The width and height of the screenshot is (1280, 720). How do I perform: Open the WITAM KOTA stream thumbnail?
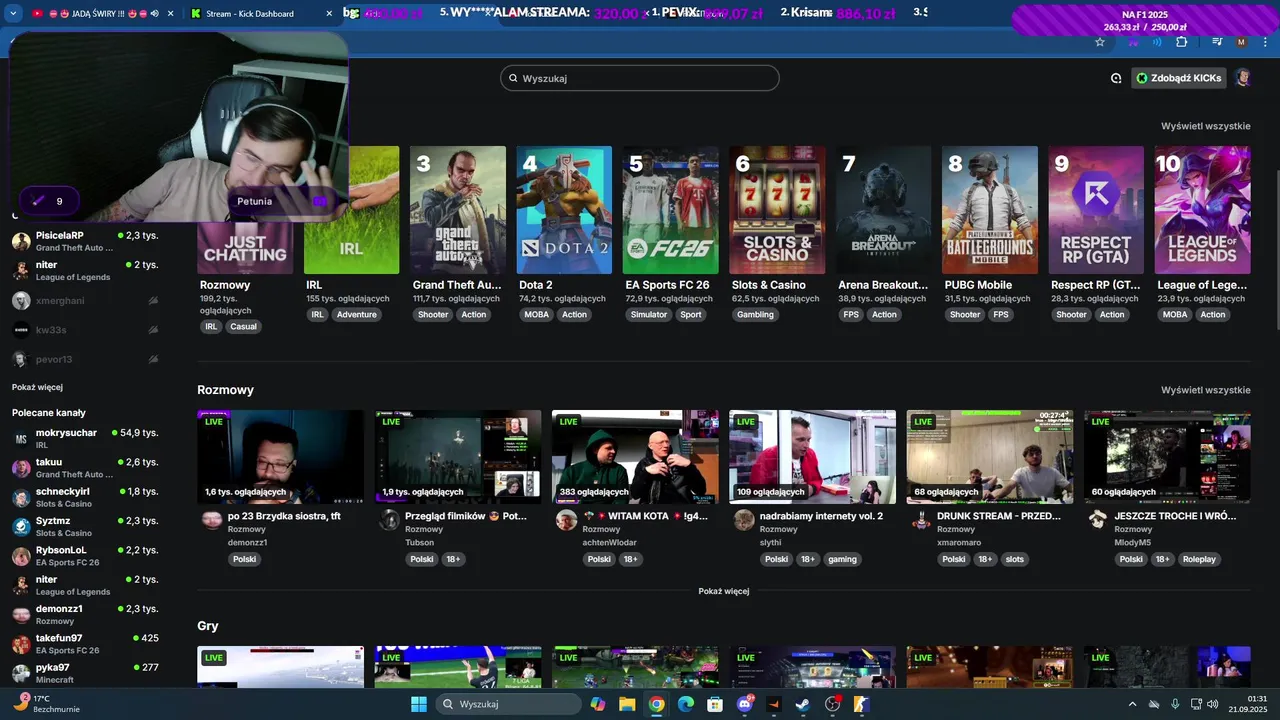point(635,456)
